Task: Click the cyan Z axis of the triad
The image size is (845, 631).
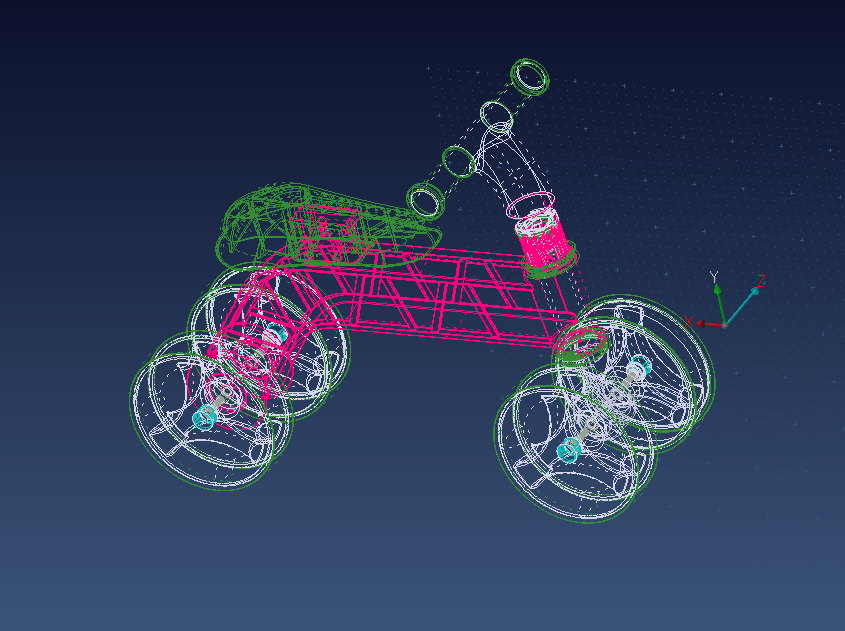Action: coord(742,307)
